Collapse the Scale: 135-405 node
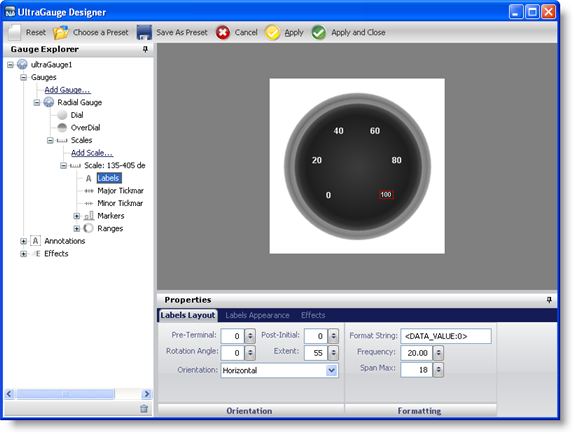 63,165
